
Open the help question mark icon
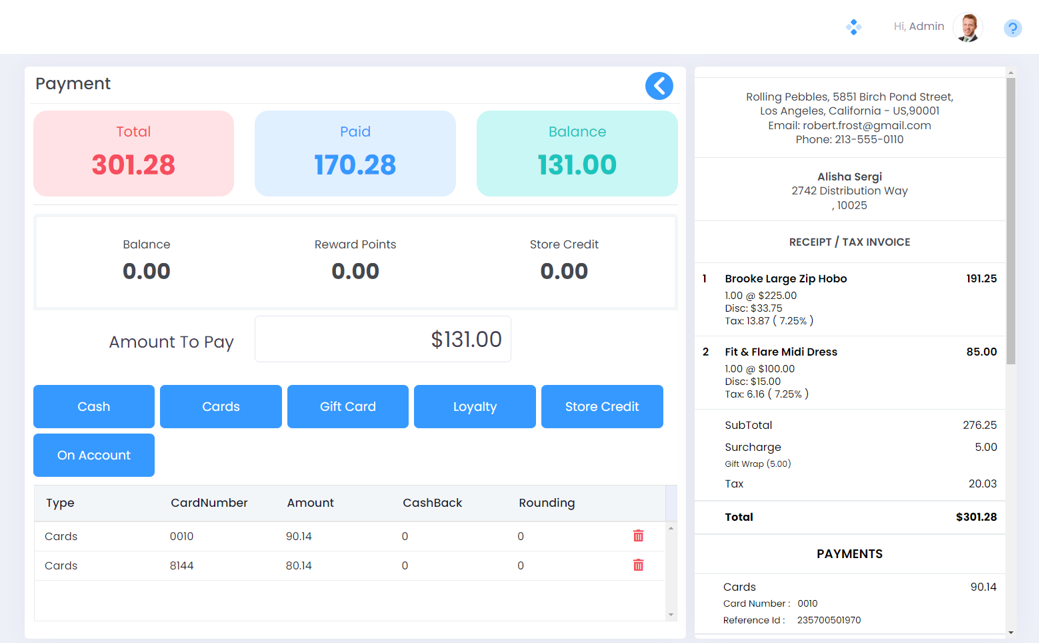click(x=1012, y=28)
